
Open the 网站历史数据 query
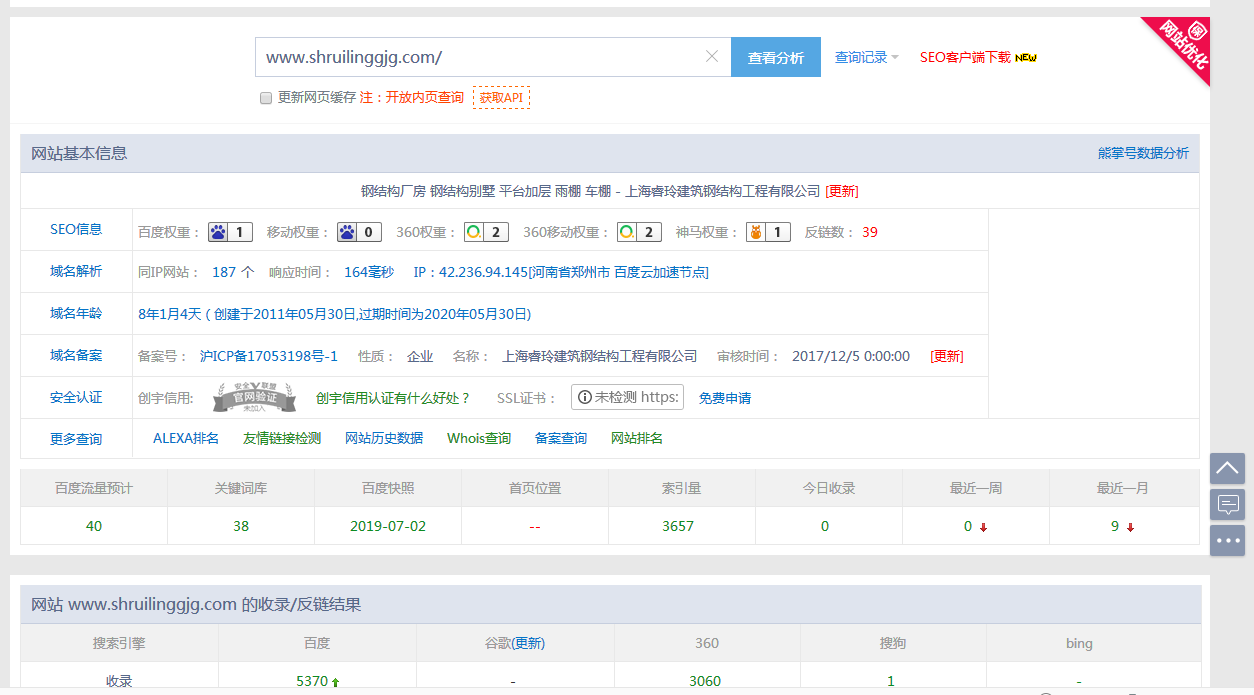[x=384, y=438]
